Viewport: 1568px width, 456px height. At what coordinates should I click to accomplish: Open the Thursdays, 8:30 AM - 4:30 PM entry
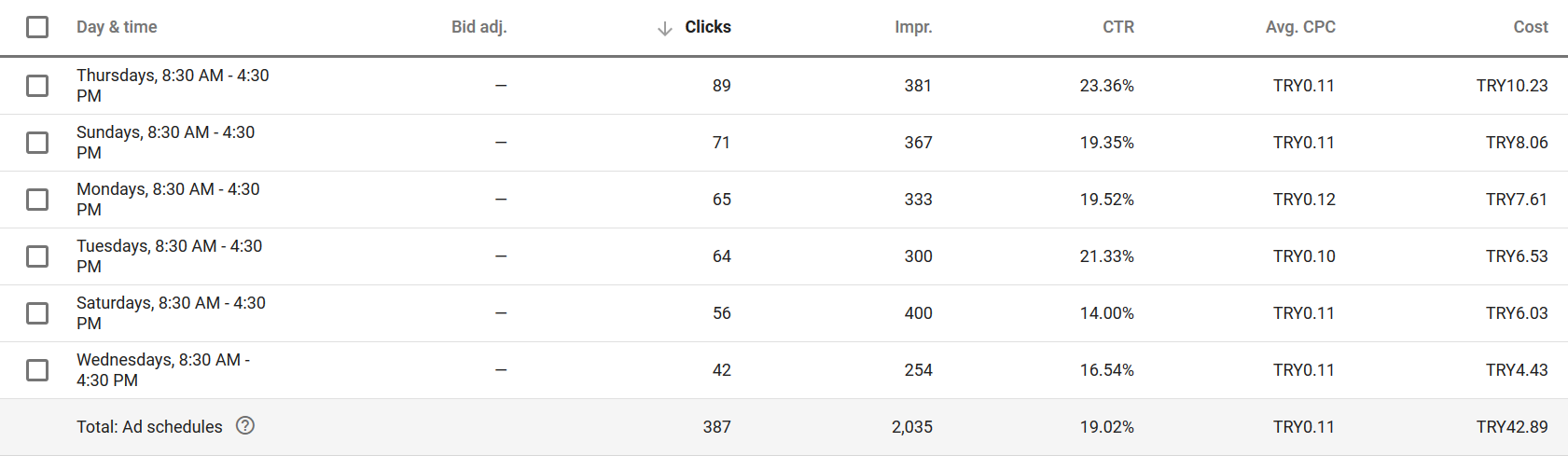173,86
